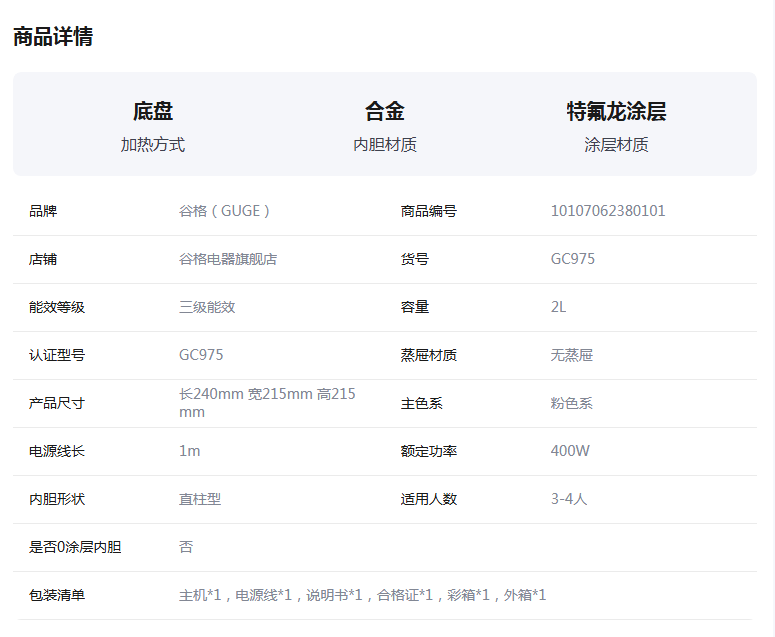
Task: Click the 适用人数 label
Action: pos(429,499)
